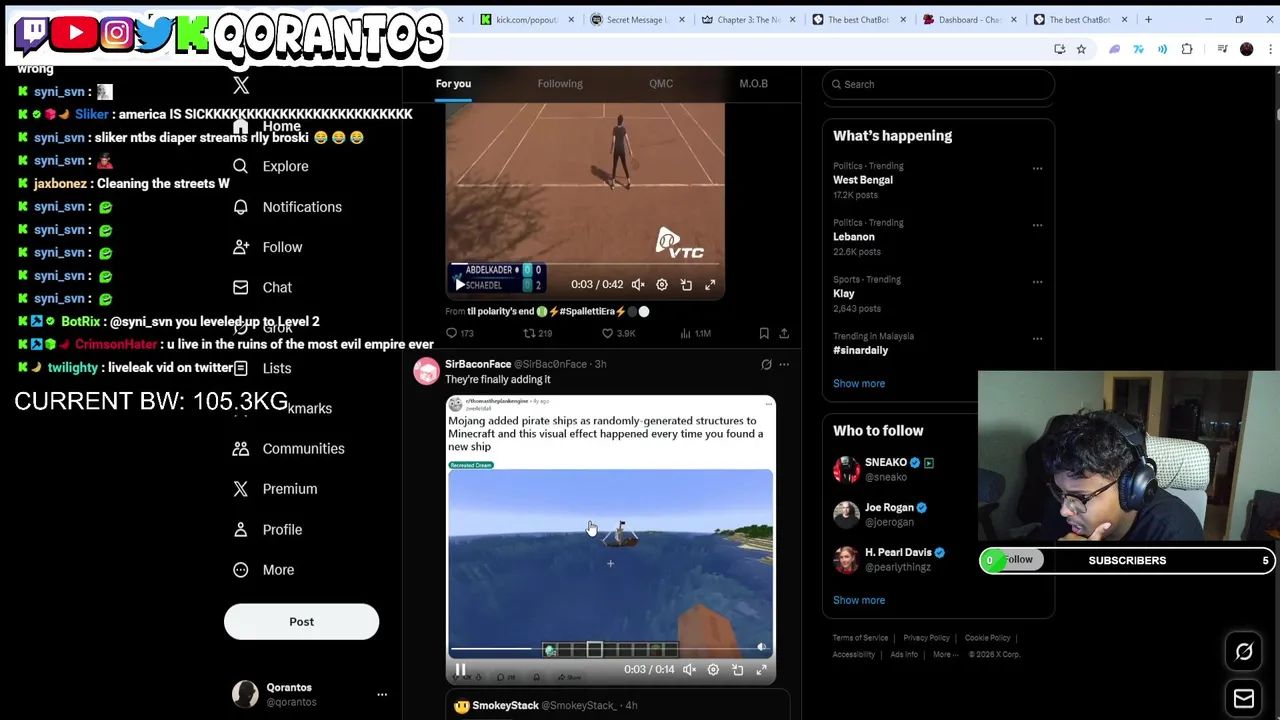Open Notifications bell in sidebar
The width and height of the screenshot is (1280, 720).
(x=287, y=207)
